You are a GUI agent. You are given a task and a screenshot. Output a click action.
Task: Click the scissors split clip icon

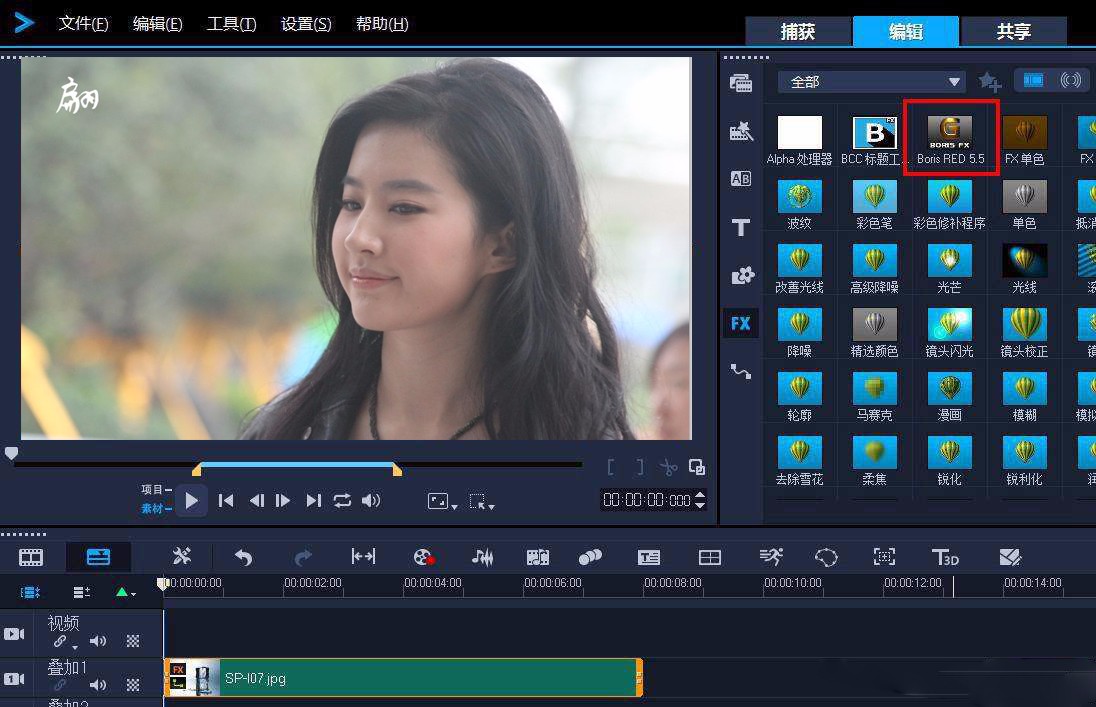[668, 467]
